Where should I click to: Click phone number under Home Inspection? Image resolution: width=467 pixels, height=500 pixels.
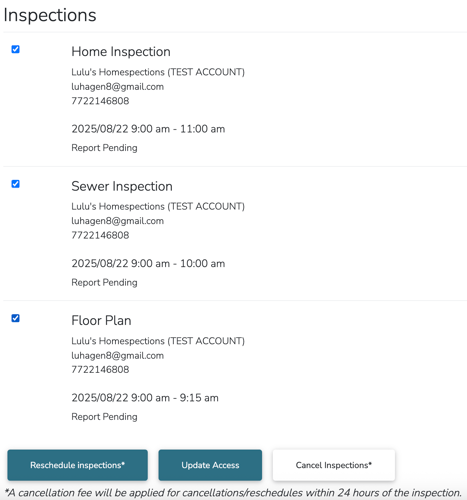pos(100,101)
